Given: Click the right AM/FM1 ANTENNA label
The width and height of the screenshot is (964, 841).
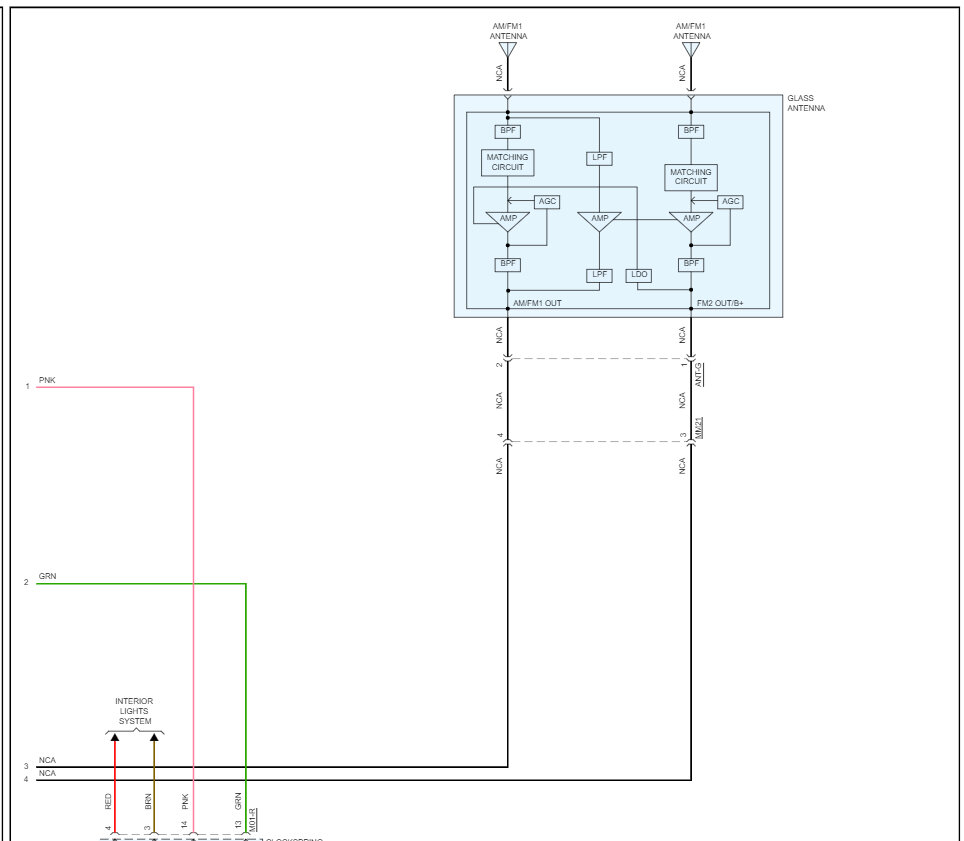Looking at the screenshot, I should coord(691,31).
